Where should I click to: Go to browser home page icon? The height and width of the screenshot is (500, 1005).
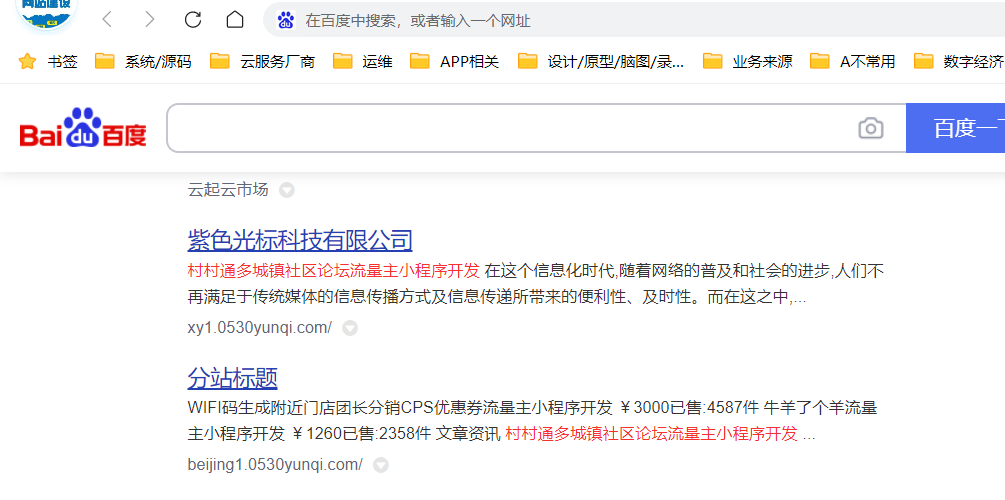[235, 20]
